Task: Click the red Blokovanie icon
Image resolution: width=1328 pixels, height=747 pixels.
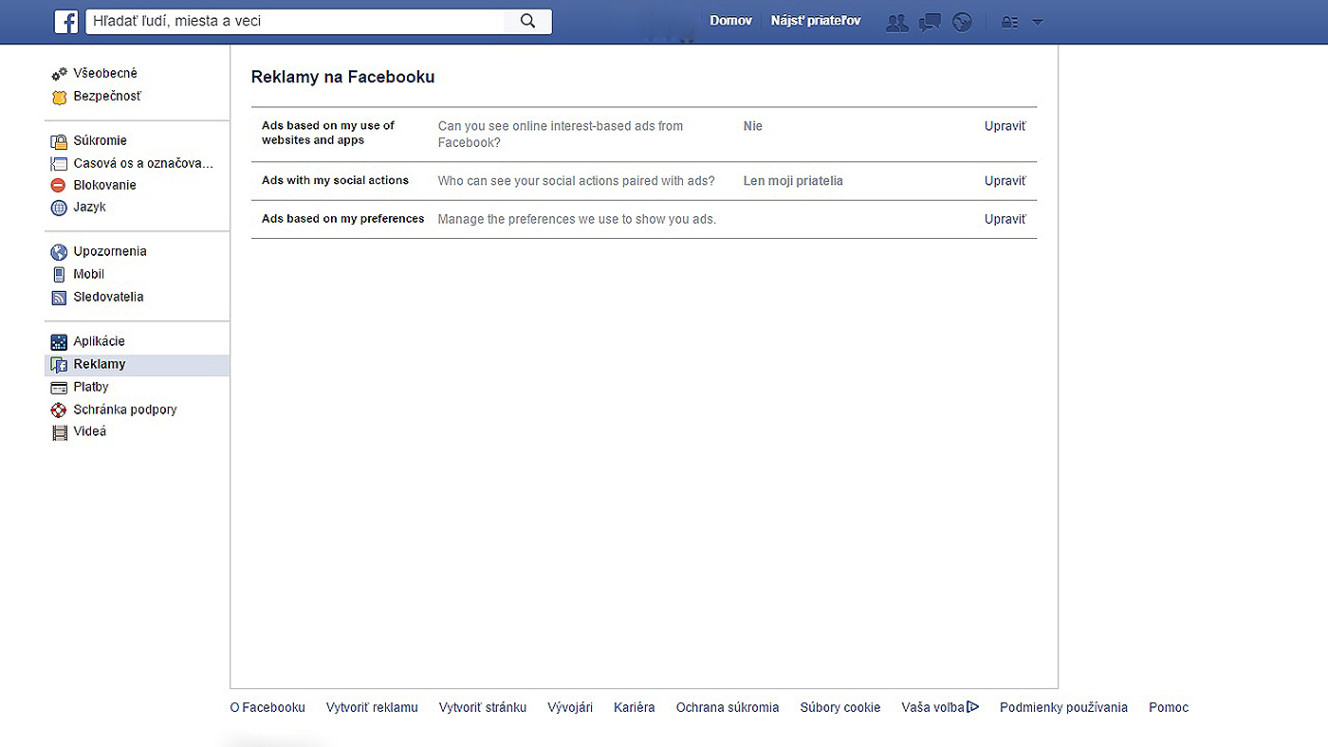Action: tap(59, 186)
